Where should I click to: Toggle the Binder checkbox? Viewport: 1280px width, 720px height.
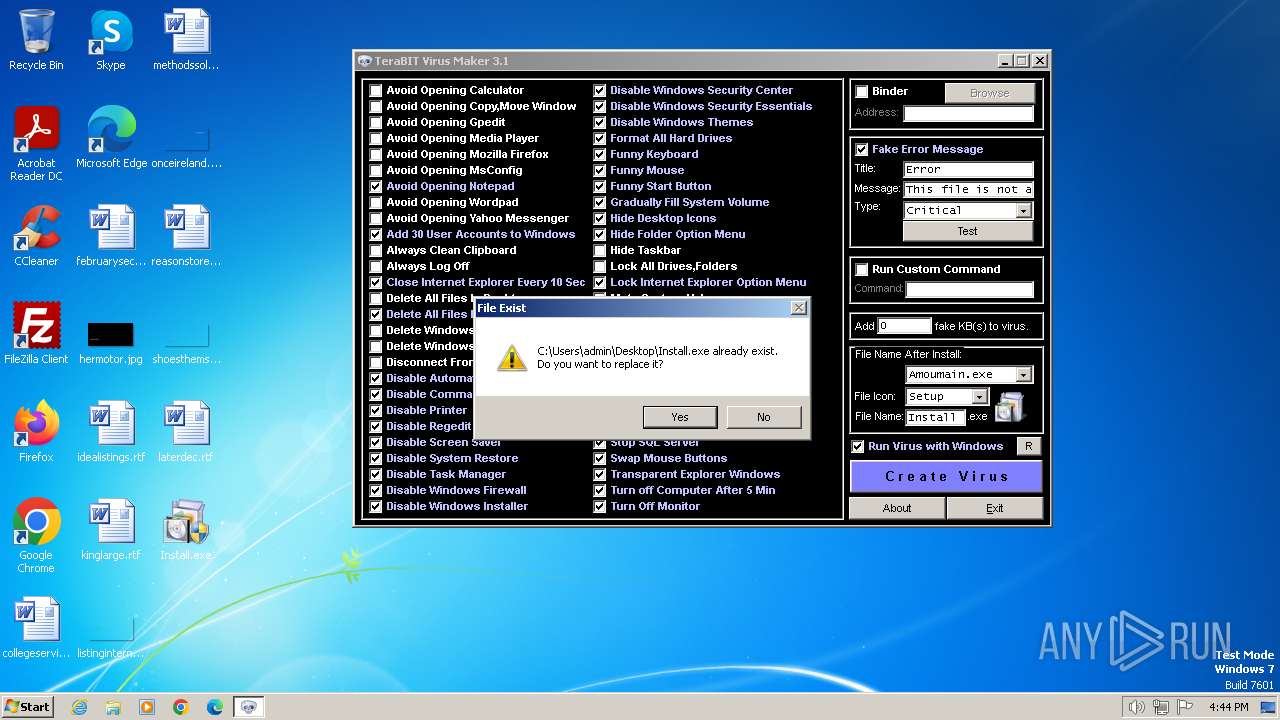(x=862, y=91)
